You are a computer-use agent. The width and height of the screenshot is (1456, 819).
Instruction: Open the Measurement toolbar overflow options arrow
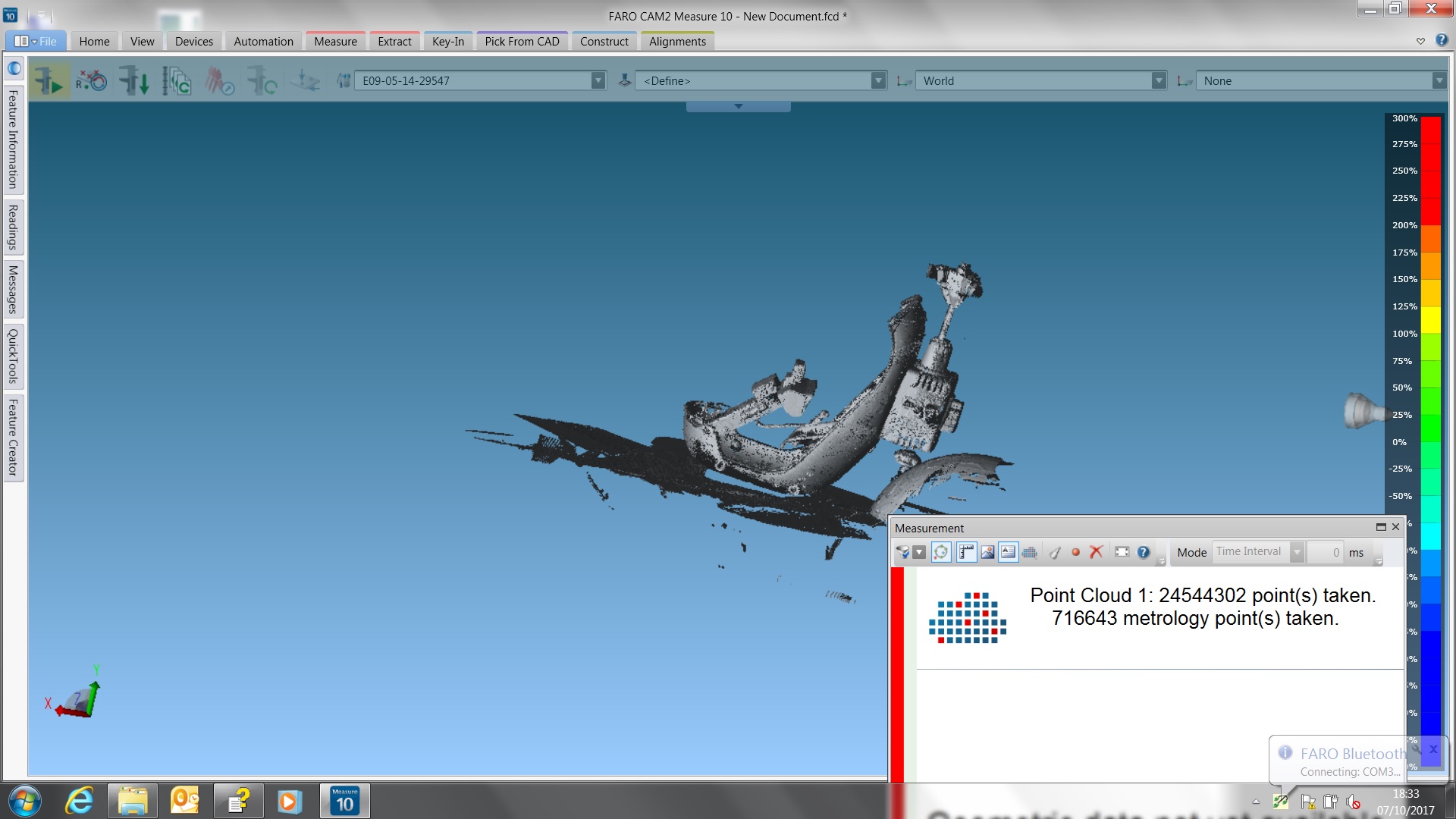click(1161, 561)
